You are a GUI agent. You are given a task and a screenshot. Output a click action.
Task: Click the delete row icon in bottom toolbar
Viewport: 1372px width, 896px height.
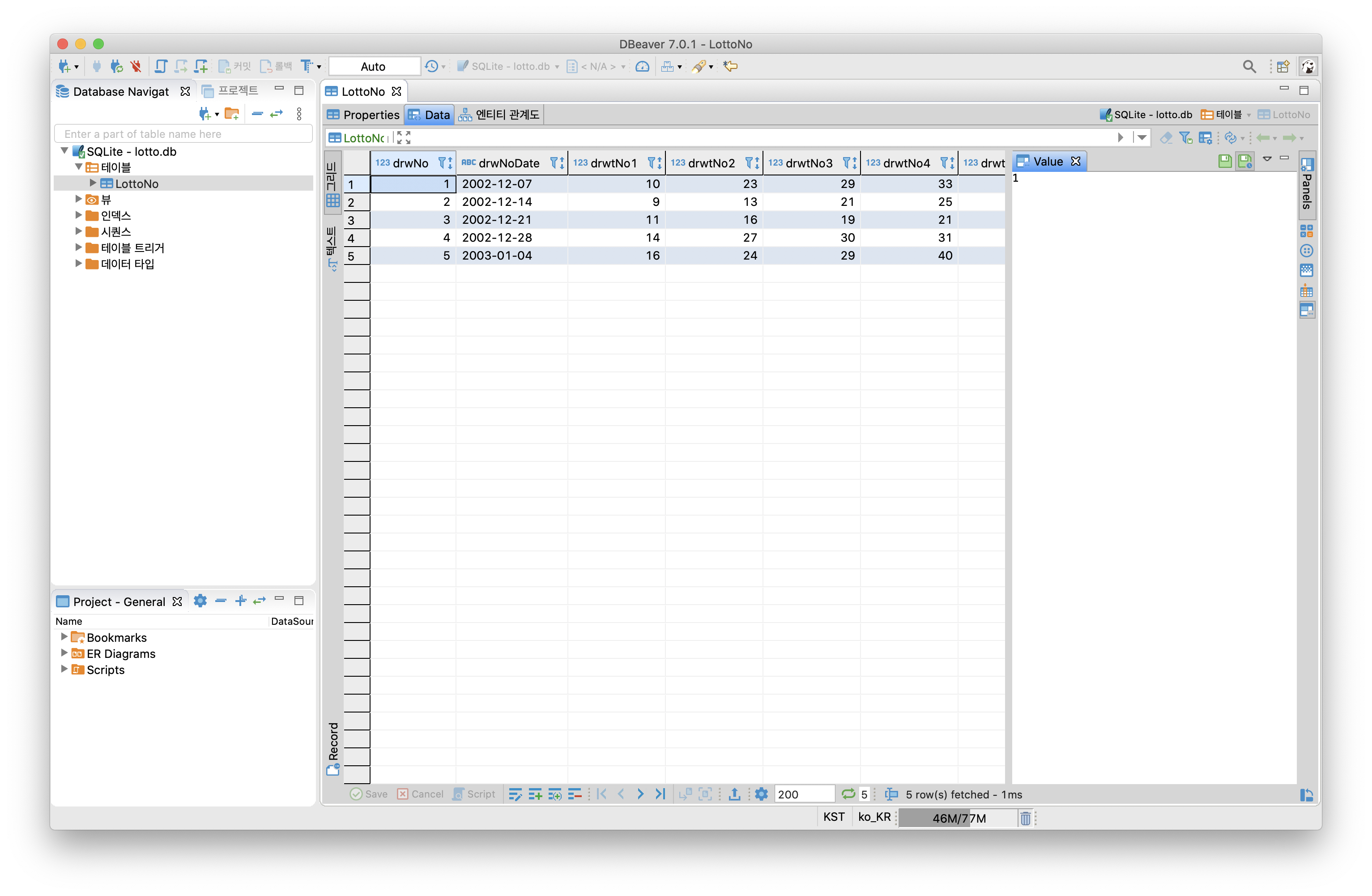pyautogui.click(x=574, y=794)
